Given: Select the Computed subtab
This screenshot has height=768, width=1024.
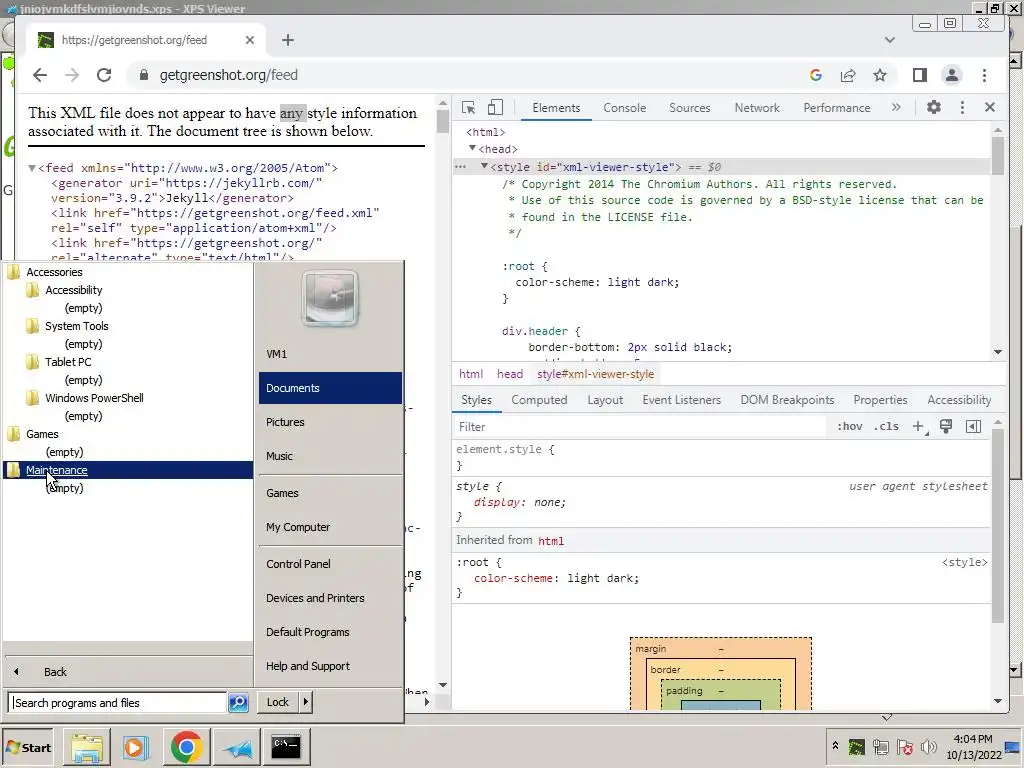Looking at the screenshot, I should tap(539, 400).
